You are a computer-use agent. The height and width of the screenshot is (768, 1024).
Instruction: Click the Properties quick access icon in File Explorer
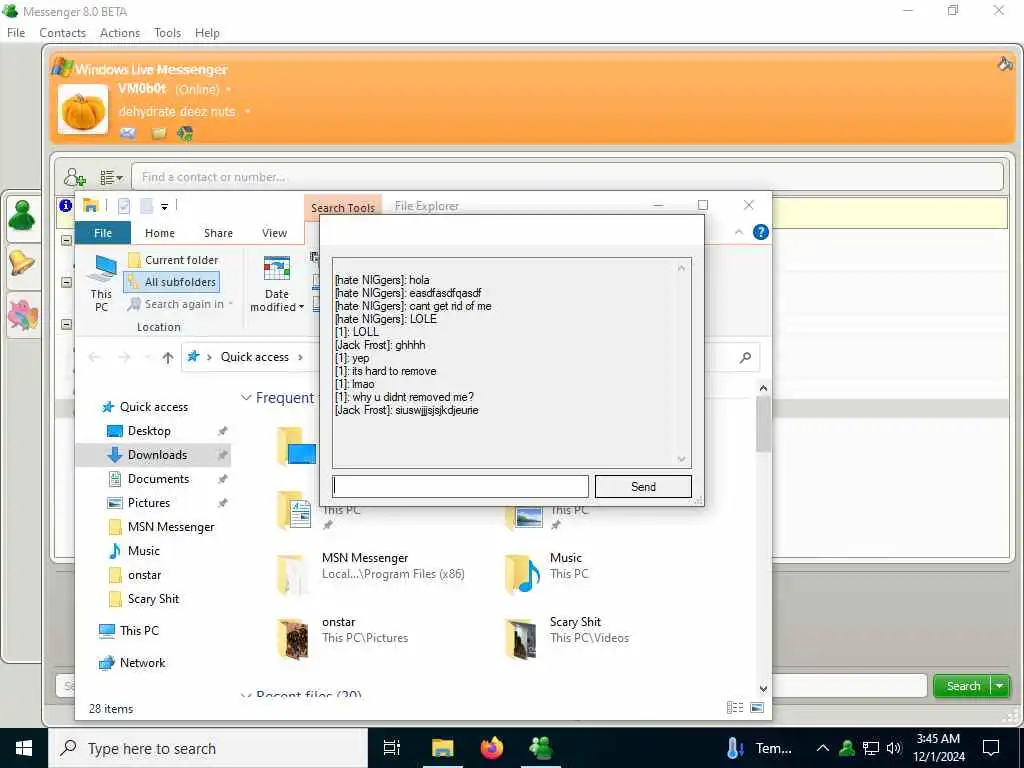(123, 206)
